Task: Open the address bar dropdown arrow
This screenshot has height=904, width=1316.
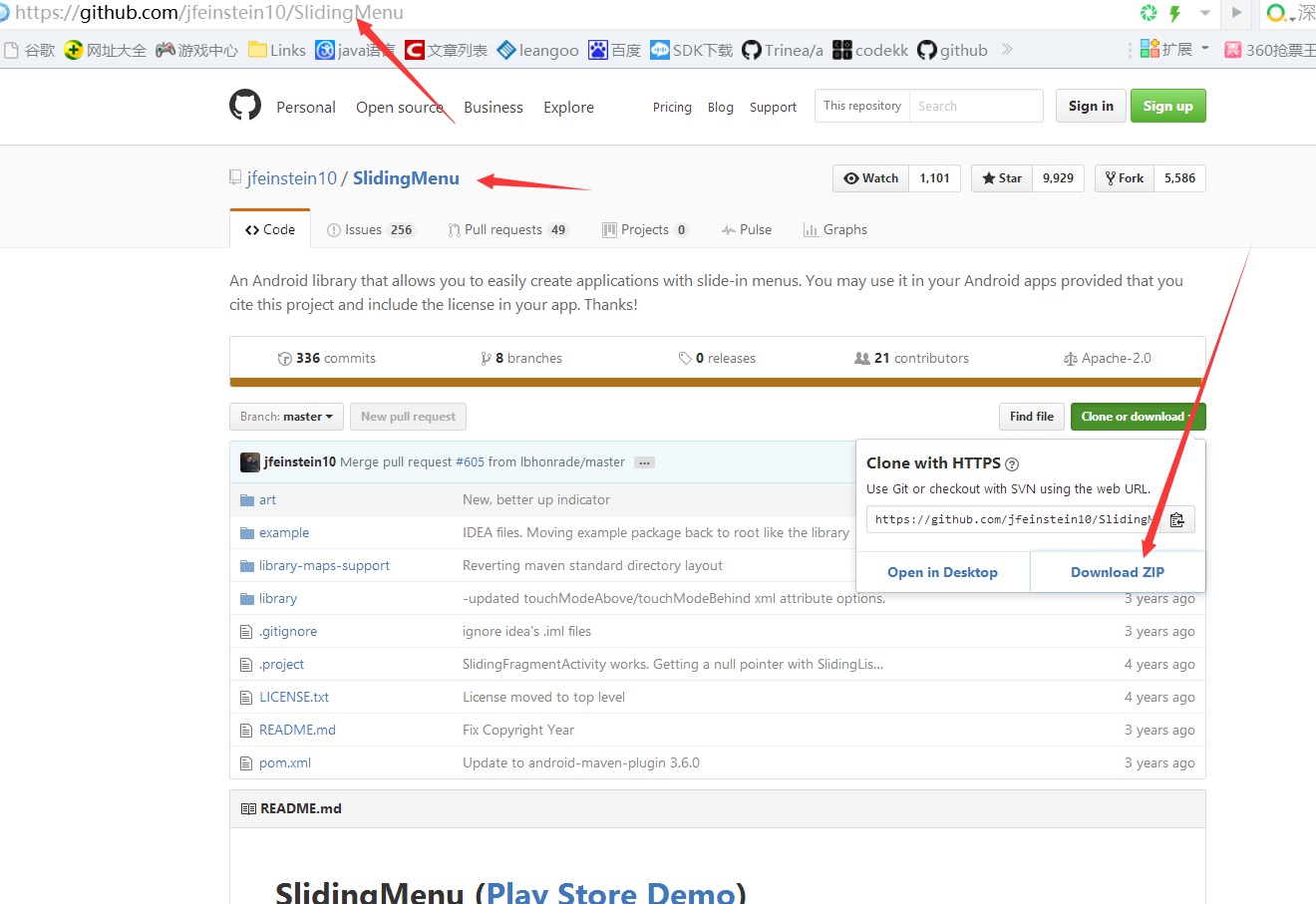Action: coord(1204,13)
